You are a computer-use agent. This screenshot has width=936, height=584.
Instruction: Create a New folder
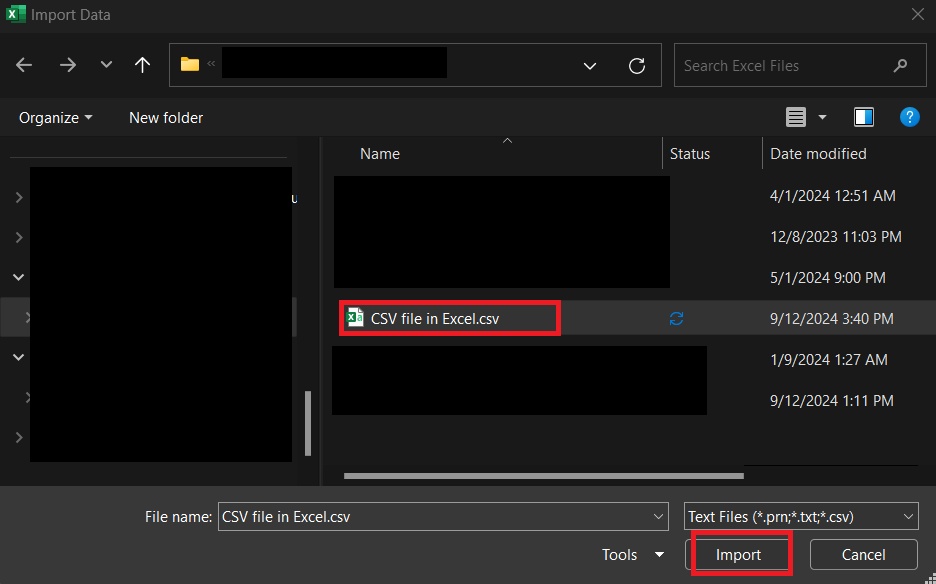click(166, 118)
